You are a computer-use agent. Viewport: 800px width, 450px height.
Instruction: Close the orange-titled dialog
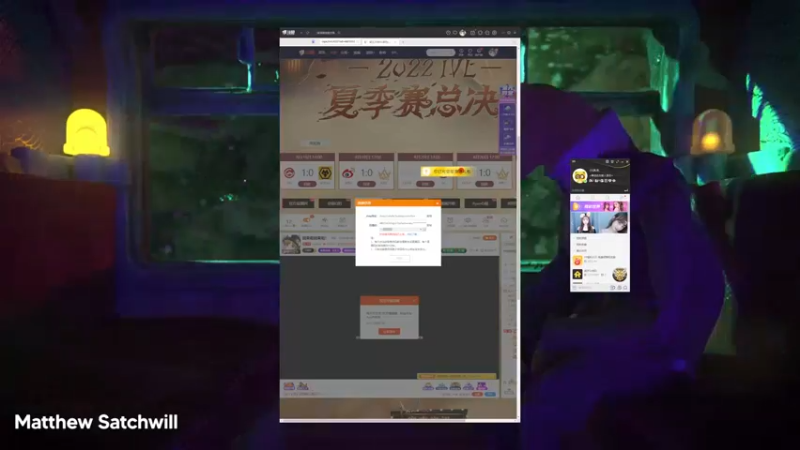tap(437, 203)
